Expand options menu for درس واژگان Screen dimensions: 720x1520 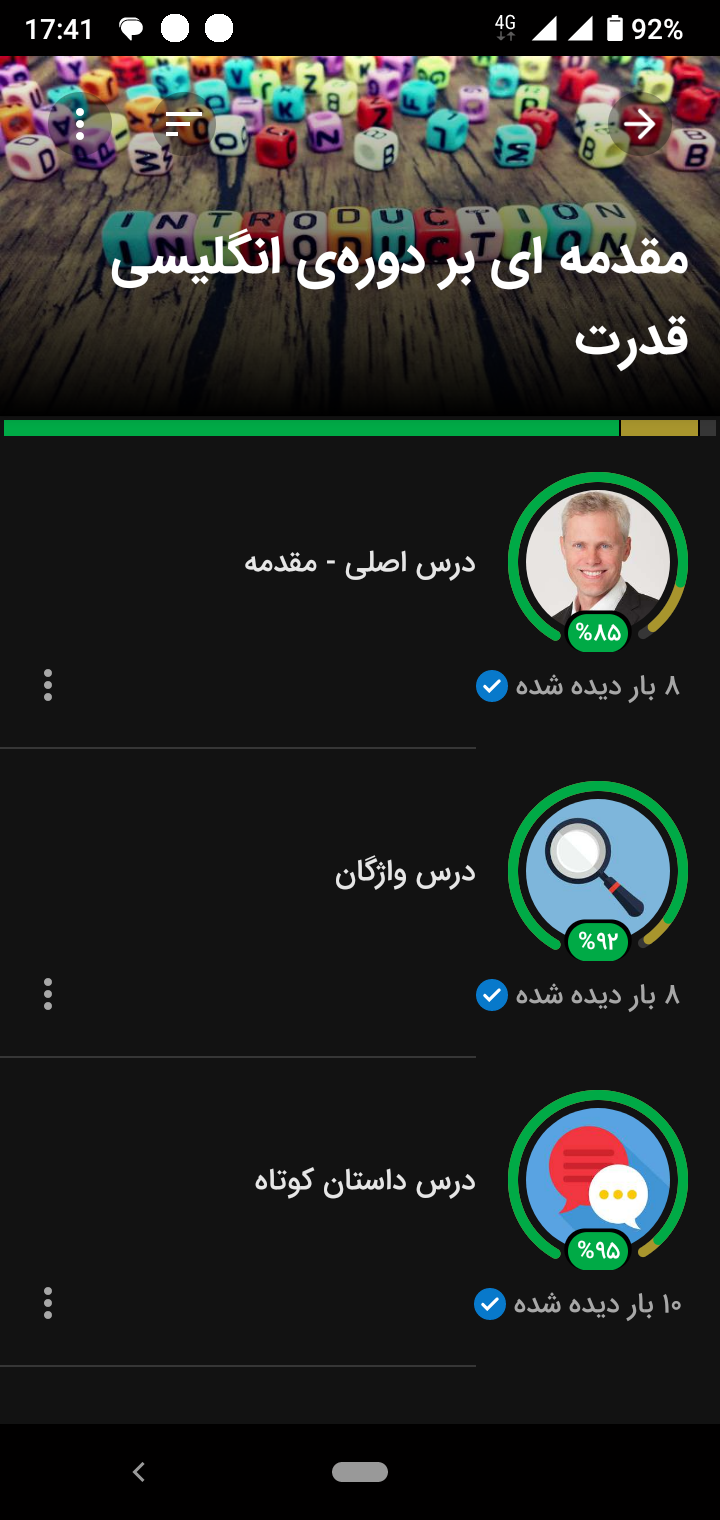pos(48,994)
